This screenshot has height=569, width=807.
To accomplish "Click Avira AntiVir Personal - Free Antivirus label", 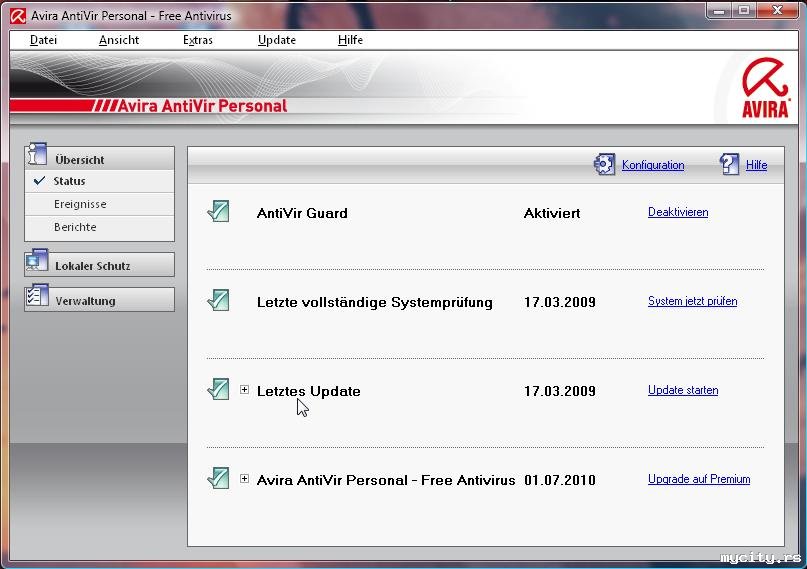I will pyautogui.click(x=385, y=480).
